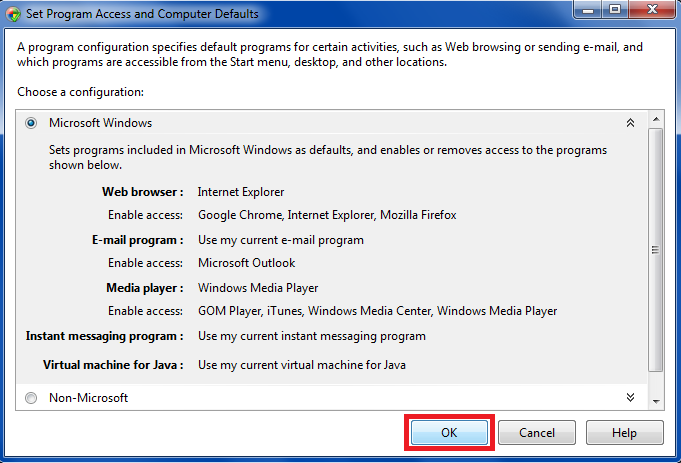Viewport: 681px width, 463px height.
Task: Click the 'Web browser :' label
Action: (142, 192)
